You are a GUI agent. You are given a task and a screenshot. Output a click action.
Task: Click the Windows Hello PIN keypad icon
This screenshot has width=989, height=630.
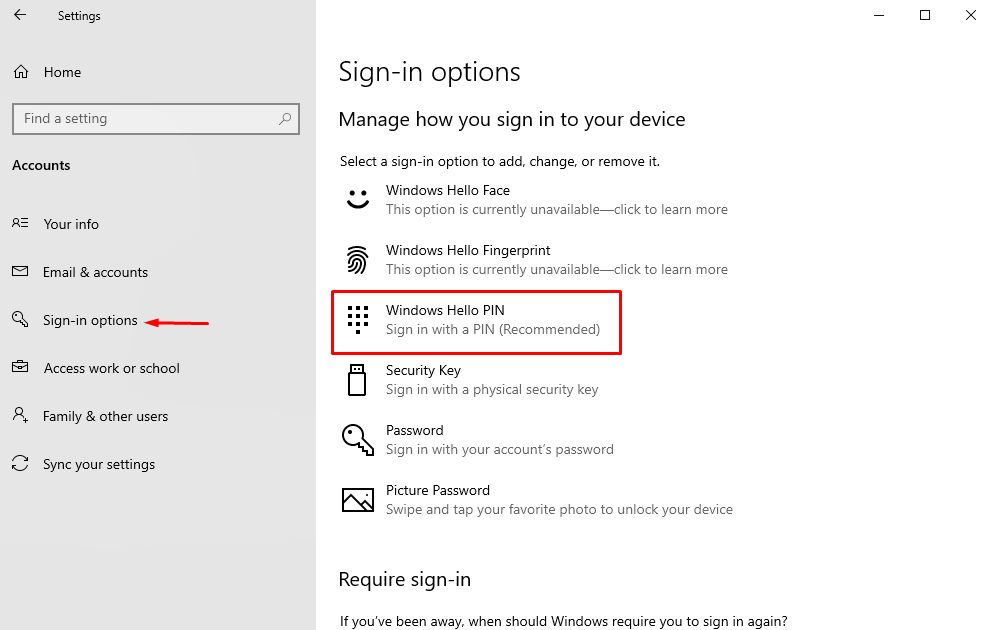[357, 319]
